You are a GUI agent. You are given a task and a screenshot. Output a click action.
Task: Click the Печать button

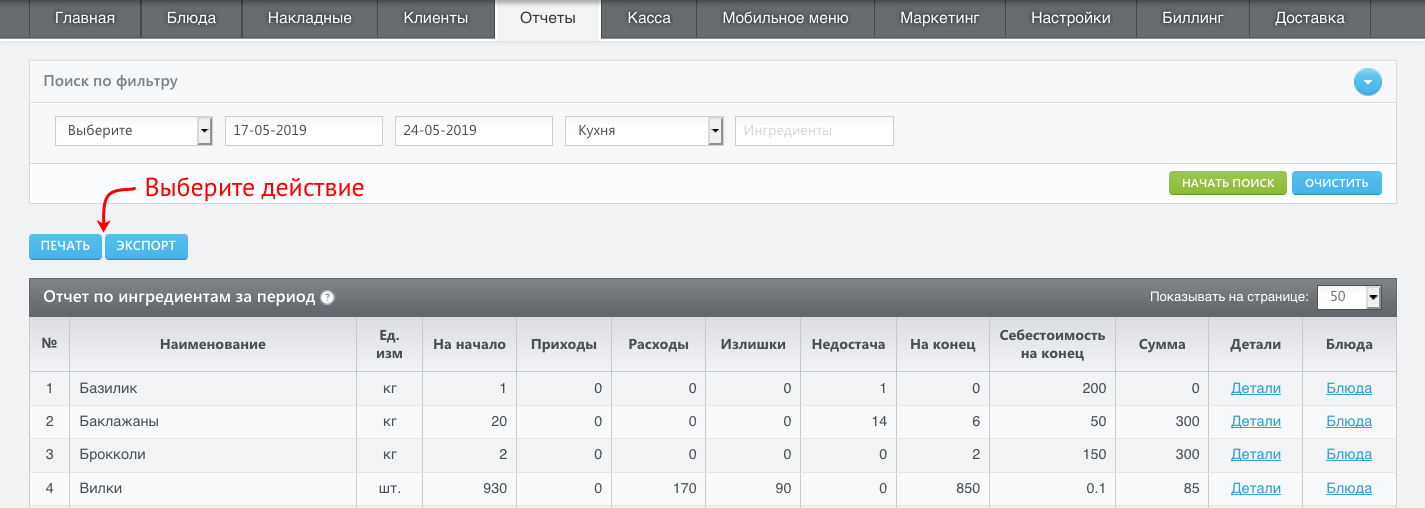65,246
